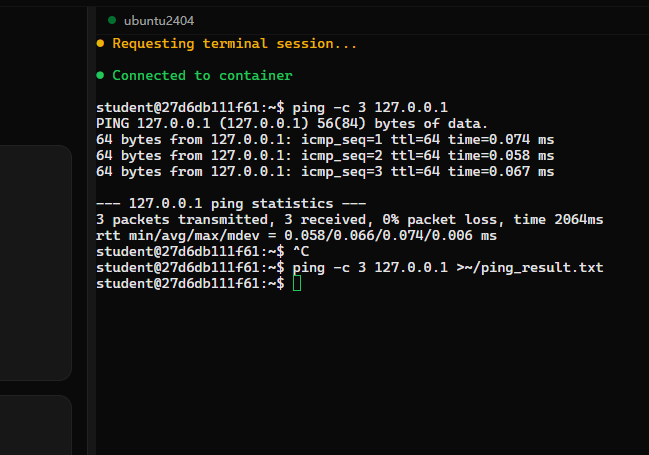Click the icmp_seq=2 ping reply line
This screenshot has height=455, width=649.
click(325, 156)
